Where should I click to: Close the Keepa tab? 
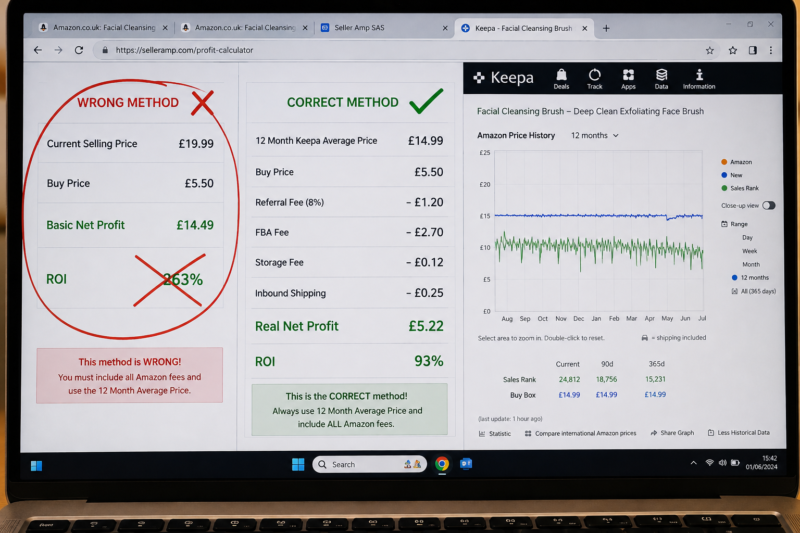point(585,28)
